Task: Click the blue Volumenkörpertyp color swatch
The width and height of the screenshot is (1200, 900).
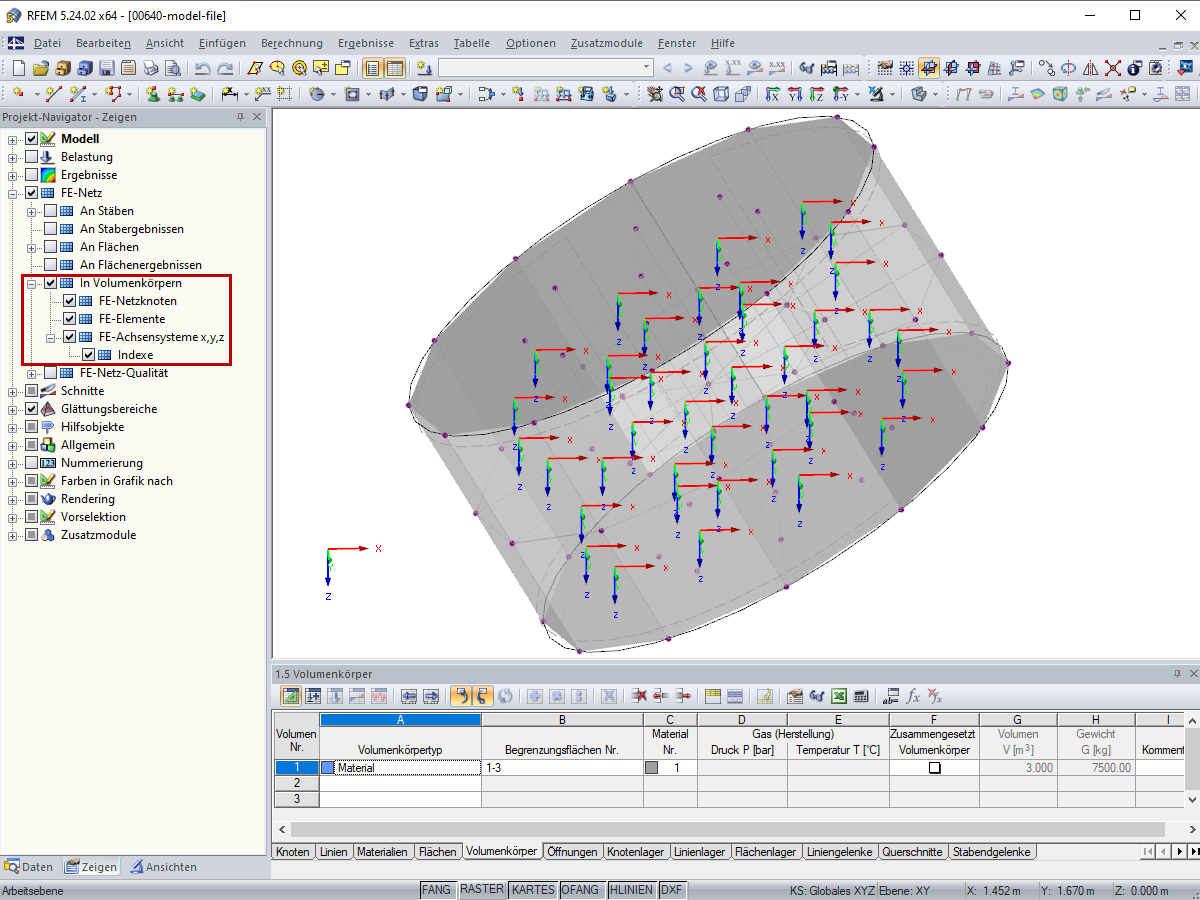Action: [x=328, y=768]
